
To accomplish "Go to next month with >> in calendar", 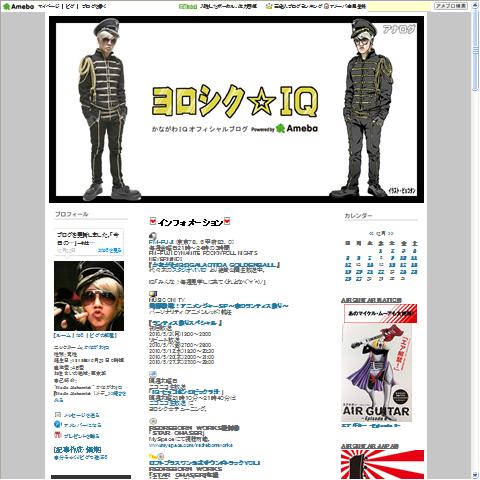I will click(x=390, y=233).
